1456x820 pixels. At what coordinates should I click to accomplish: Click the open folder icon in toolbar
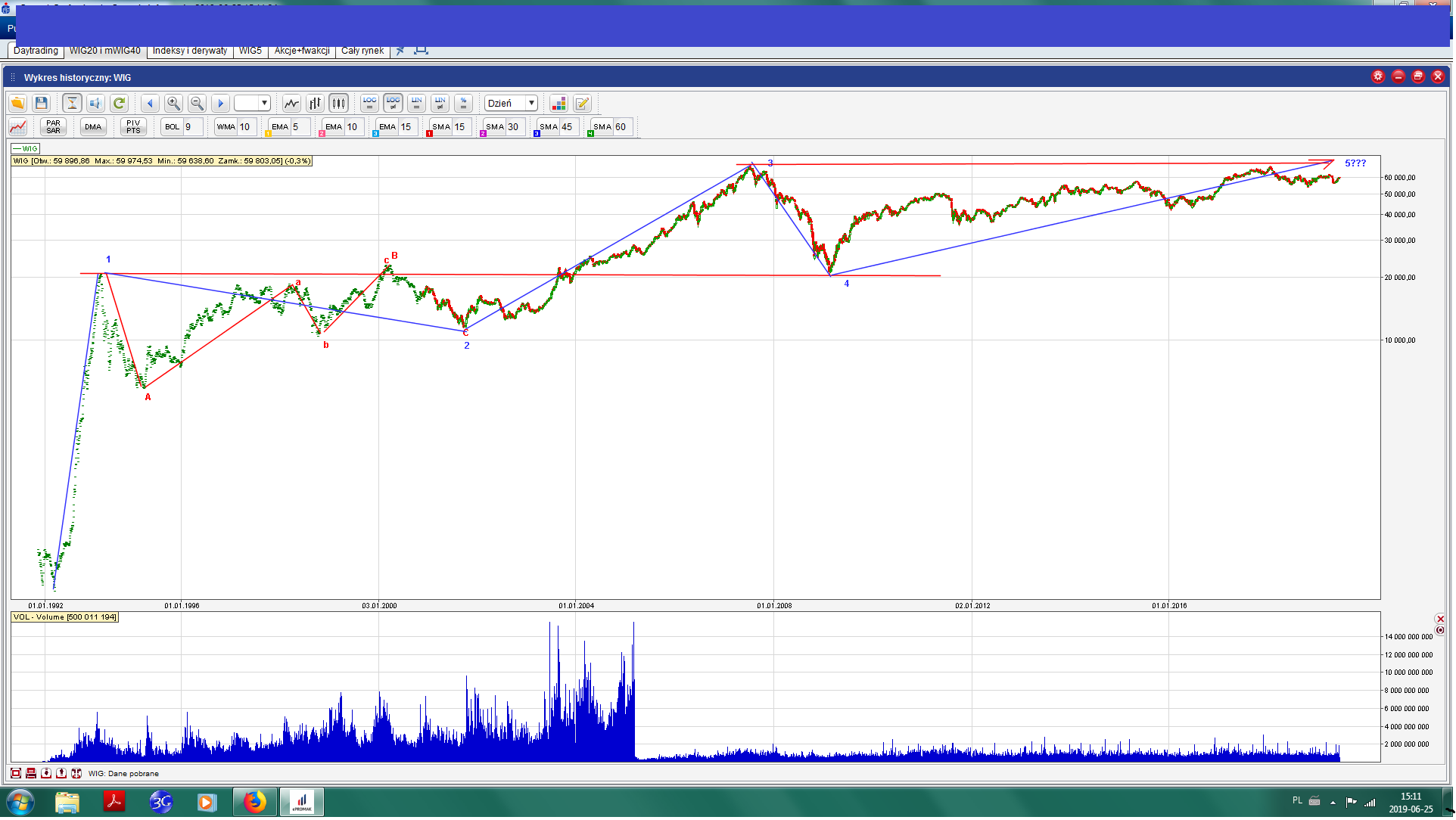pyautogui.click(x=17, y=104)
